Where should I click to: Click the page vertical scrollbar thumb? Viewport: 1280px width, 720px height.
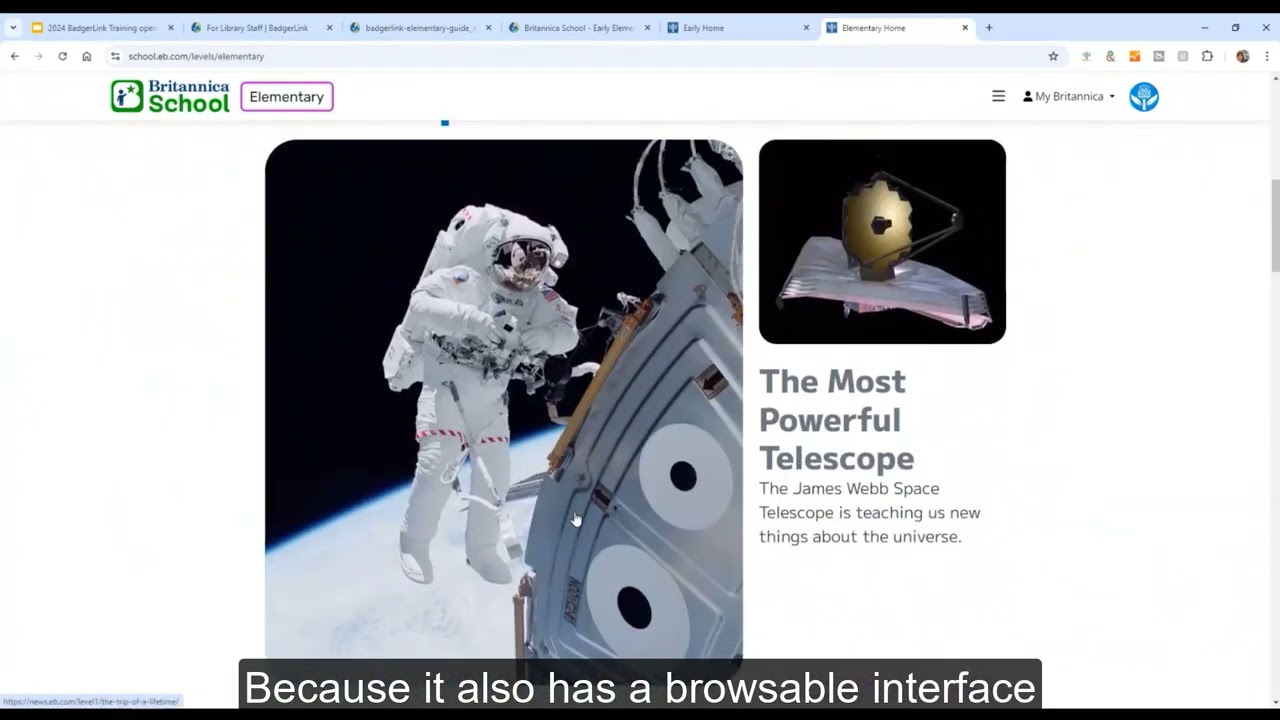point(1274,225)
